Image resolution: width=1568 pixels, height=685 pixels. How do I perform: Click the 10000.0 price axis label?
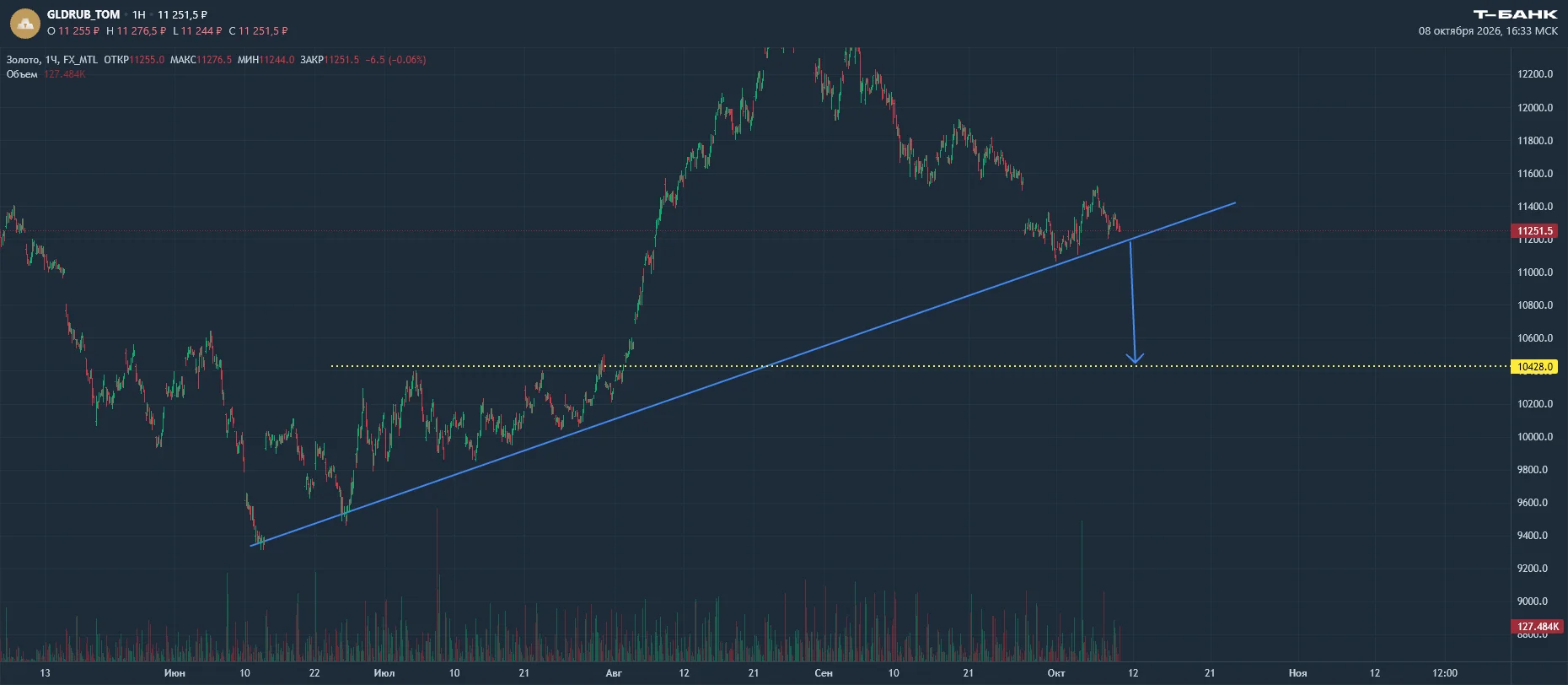click(1535, 437)
